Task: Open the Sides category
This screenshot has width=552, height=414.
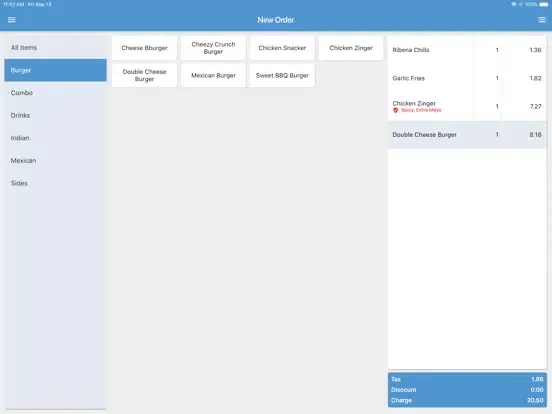Action: (56, 183)
